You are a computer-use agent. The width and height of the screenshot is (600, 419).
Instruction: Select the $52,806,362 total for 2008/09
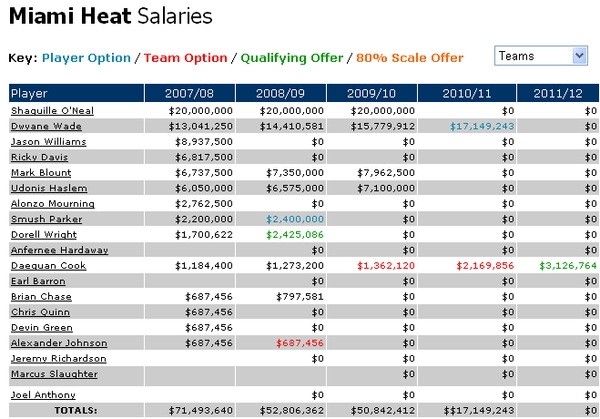[x=292, y=411]
